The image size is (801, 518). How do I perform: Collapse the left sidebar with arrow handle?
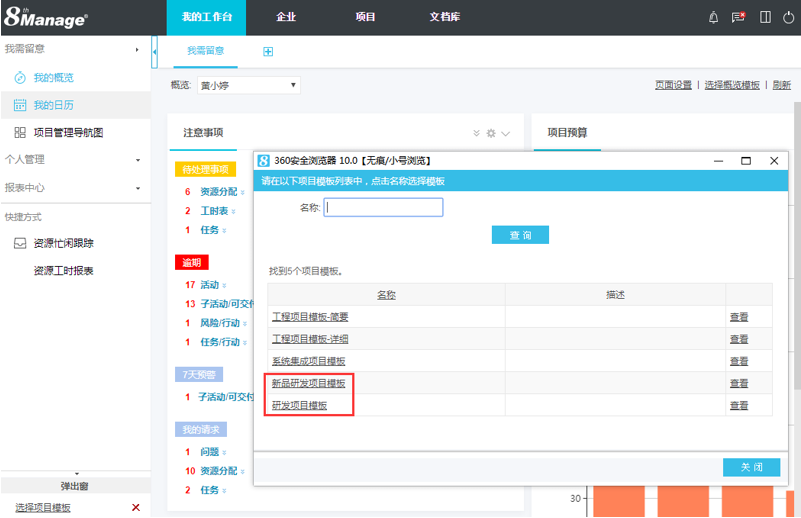155,50
